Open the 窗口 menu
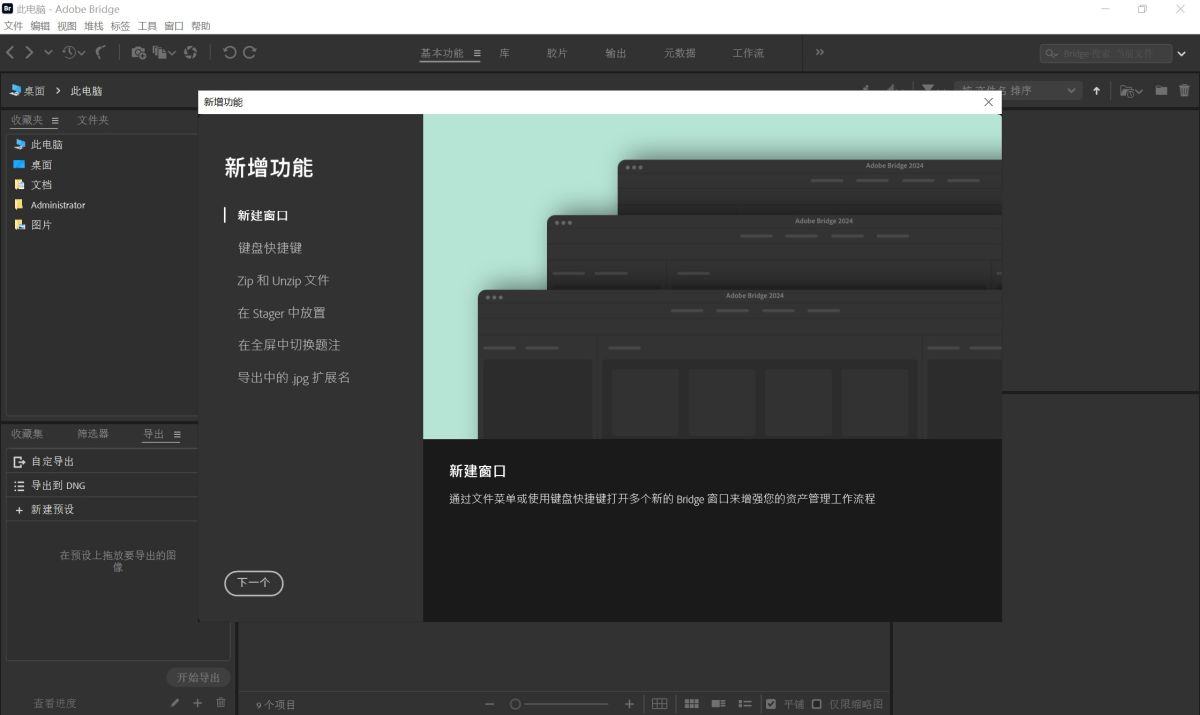The height and width of the screenshot is (715, 1200). coord(174,26)
